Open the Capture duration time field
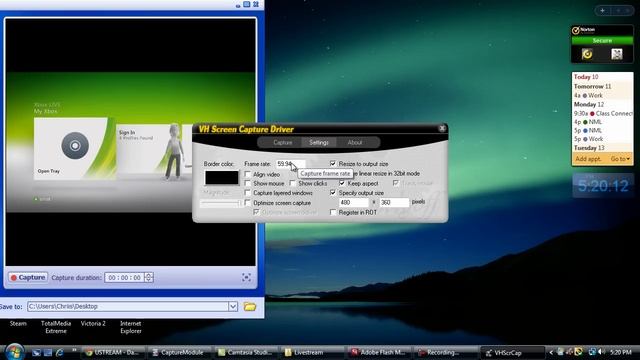Image resolution: width=640 pixels, height=360 pixels. (x=124, y=278)
